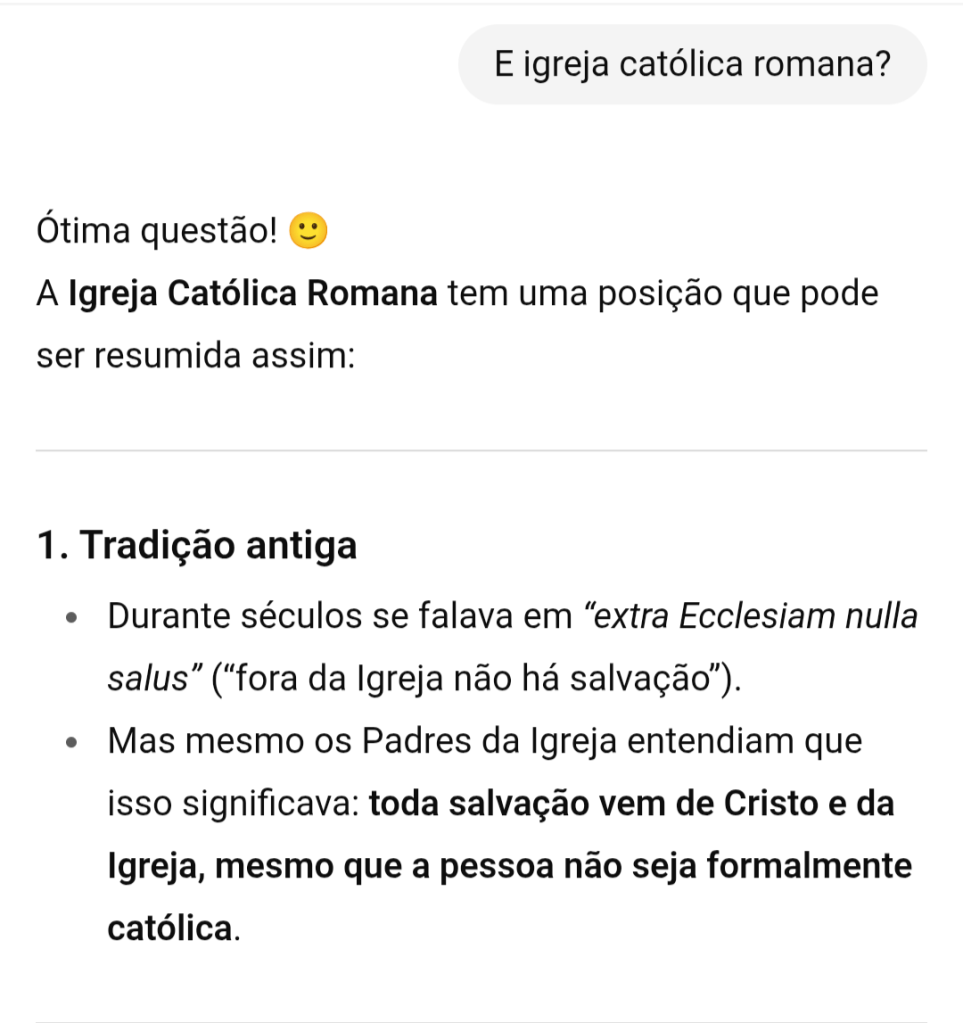963x1023 pixels.
Task: Click the words "tem uma posição que pode"
Action: (x=664, y=295)
